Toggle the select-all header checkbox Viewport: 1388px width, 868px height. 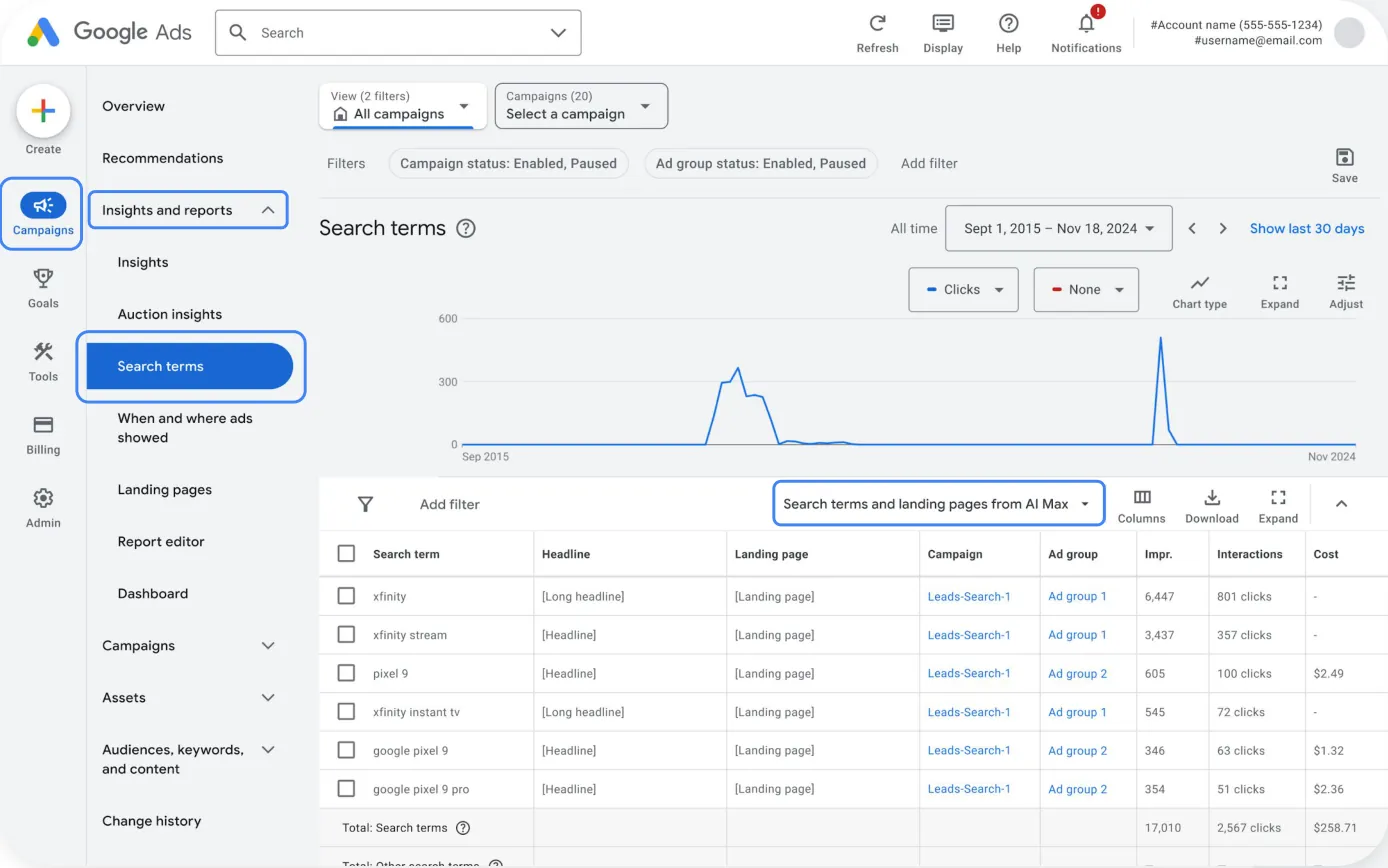[346, 553]
